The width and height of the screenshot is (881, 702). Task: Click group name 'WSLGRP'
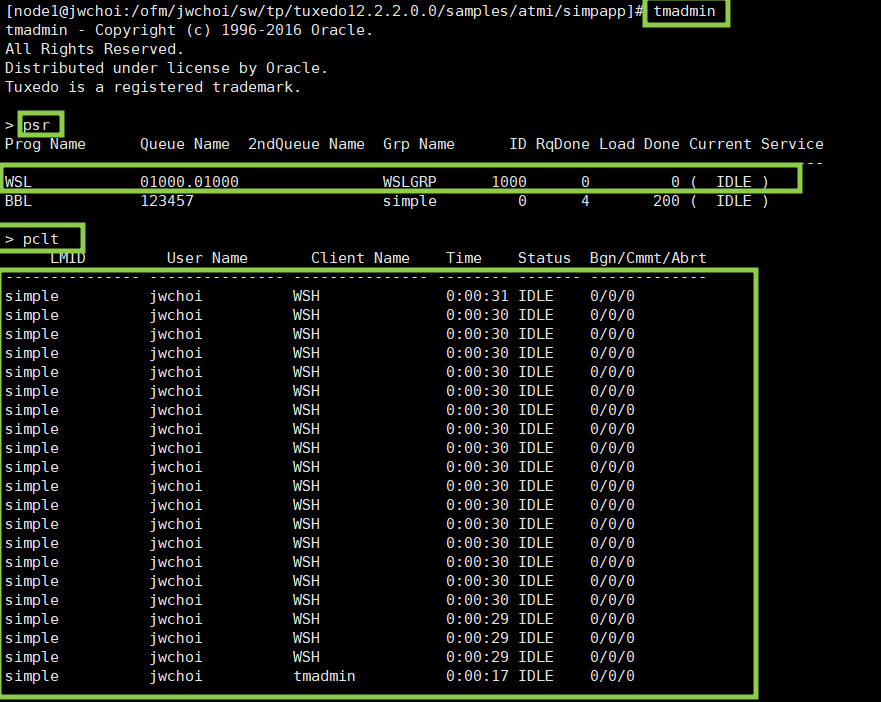pyautogui.click(x=410, y=182)
